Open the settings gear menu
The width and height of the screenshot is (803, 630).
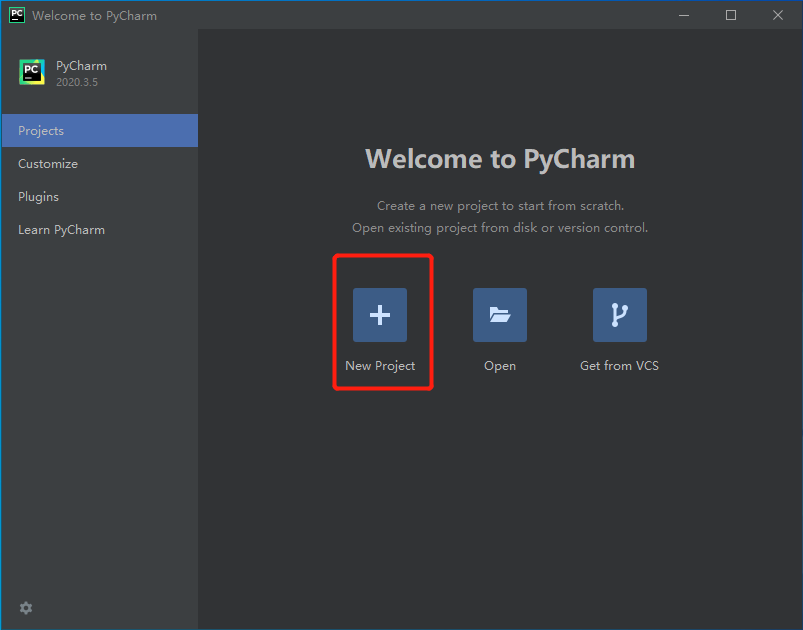pos(26,608)
